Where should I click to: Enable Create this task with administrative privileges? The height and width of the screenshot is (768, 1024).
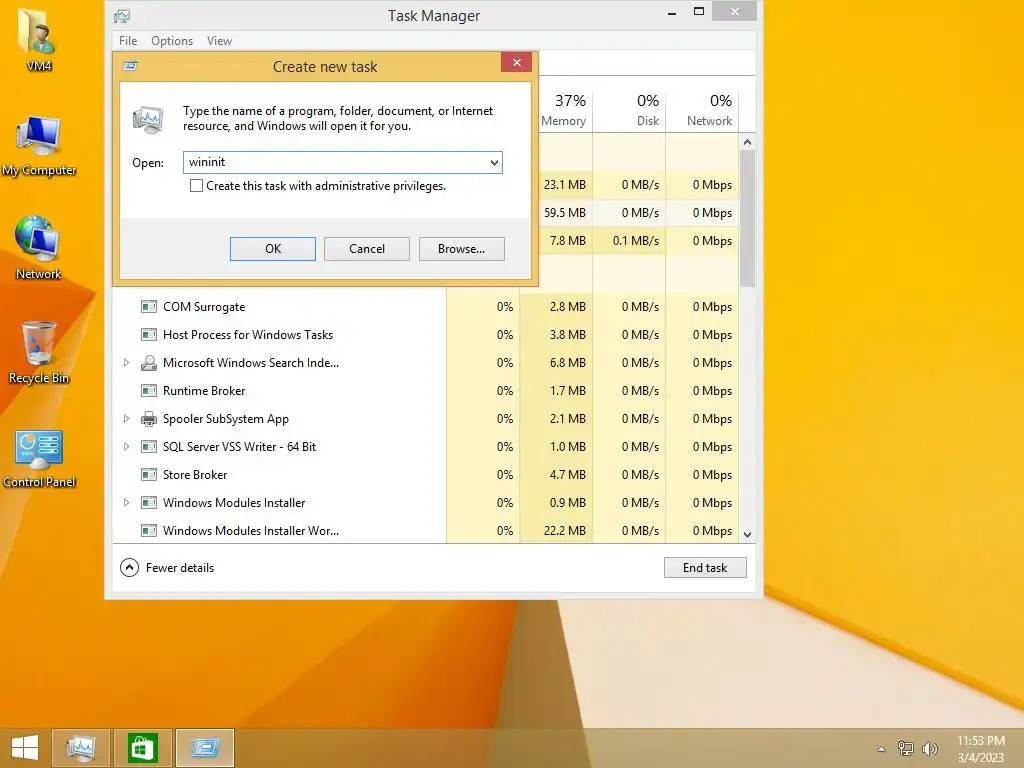[196, 185]
